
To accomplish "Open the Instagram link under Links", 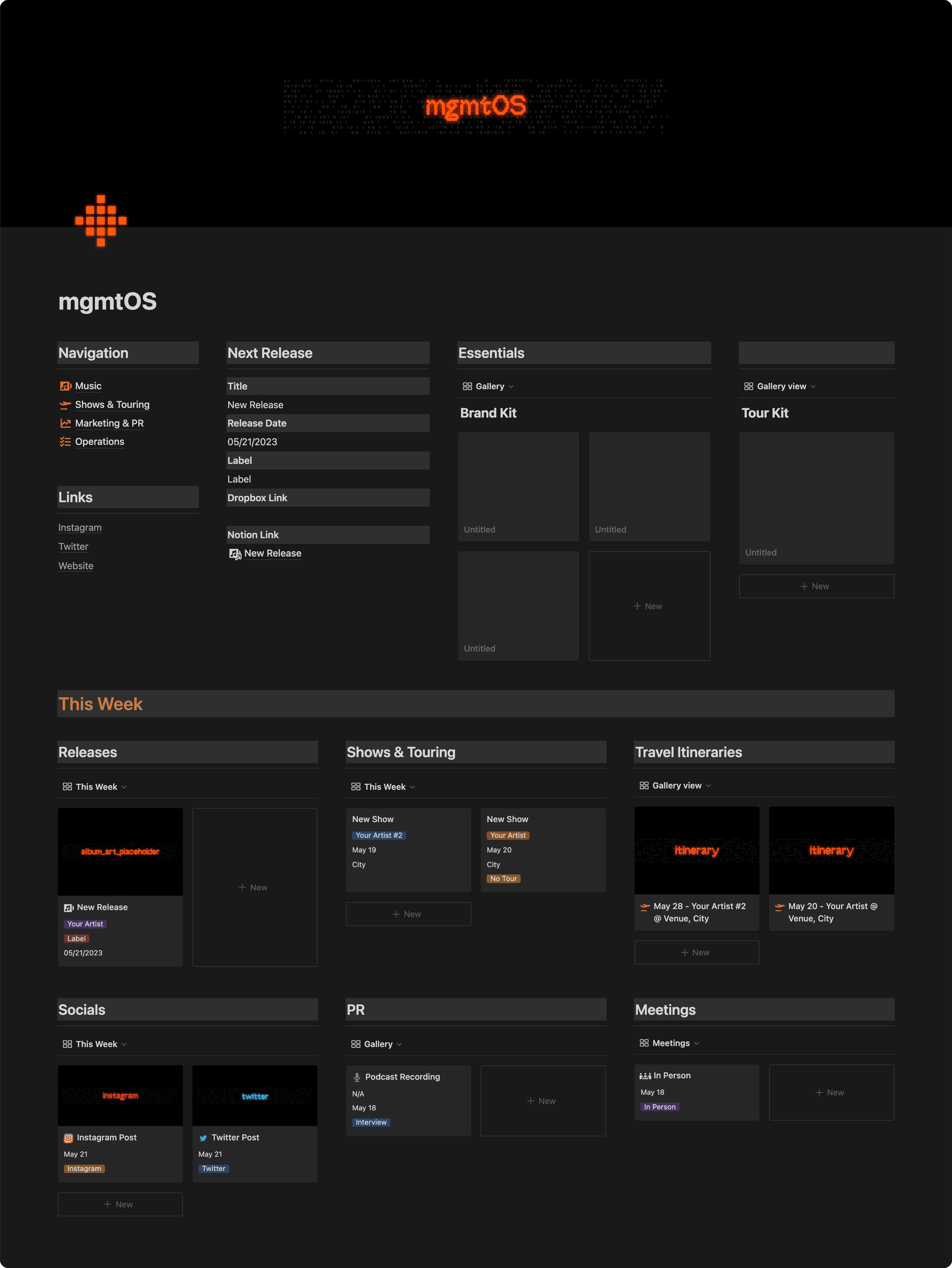I will coord(80,528).
